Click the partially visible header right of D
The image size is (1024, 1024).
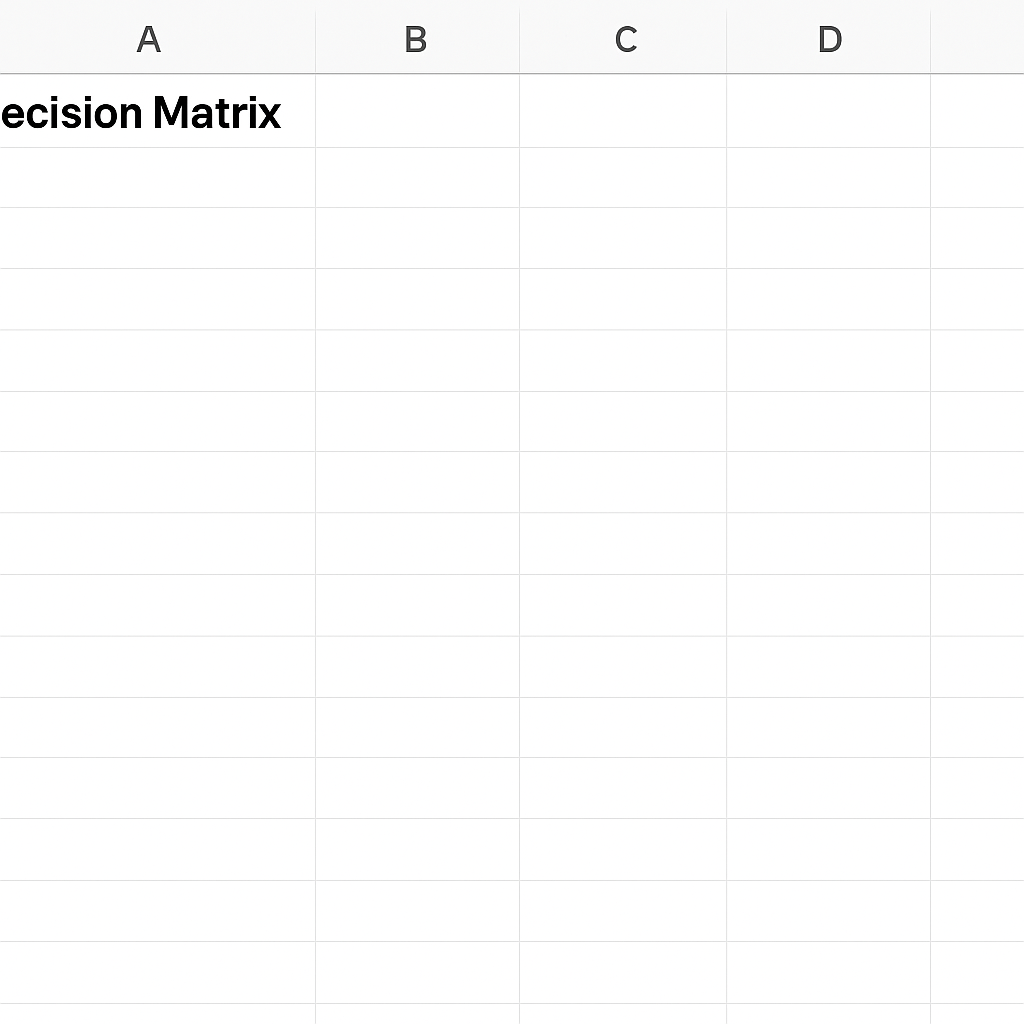tap(978, 40)
